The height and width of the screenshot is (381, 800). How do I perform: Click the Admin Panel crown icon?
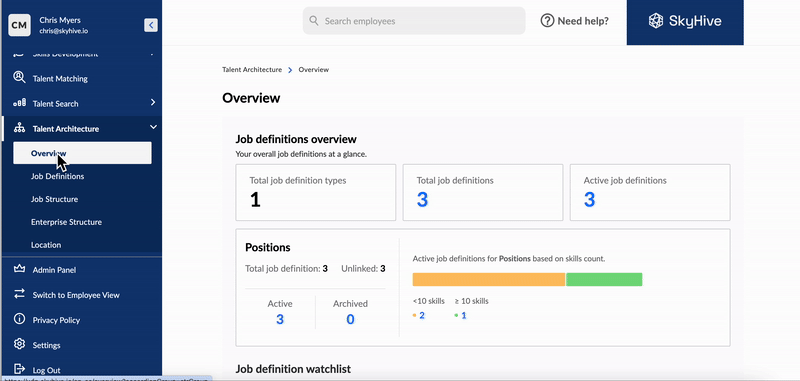click(x=19, y=269)
